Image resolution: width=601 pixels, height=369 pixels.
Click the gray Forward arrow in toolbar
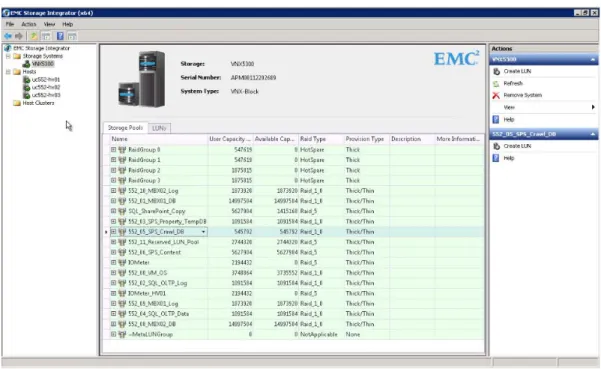18,36
